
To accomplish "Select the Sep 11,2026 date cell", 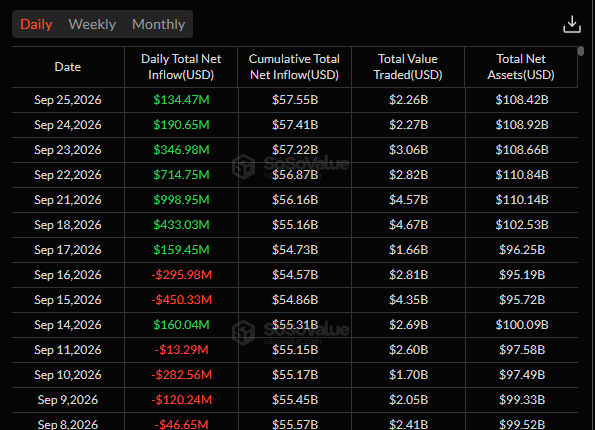I will pos(68,350).
